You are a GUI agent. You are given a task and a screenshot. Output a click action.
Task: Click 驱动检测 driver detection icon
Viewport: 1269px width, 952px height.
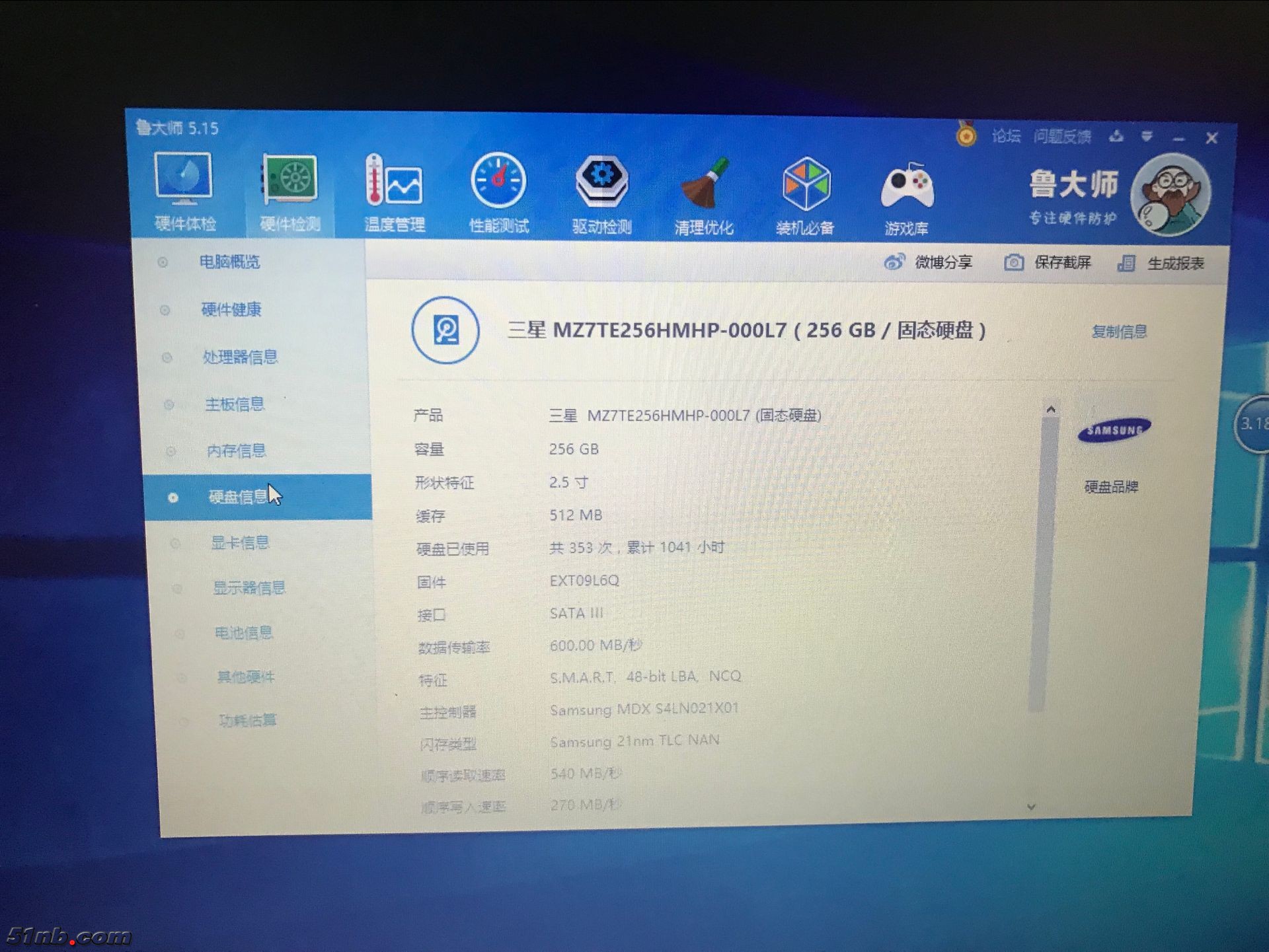coord(601,182)
